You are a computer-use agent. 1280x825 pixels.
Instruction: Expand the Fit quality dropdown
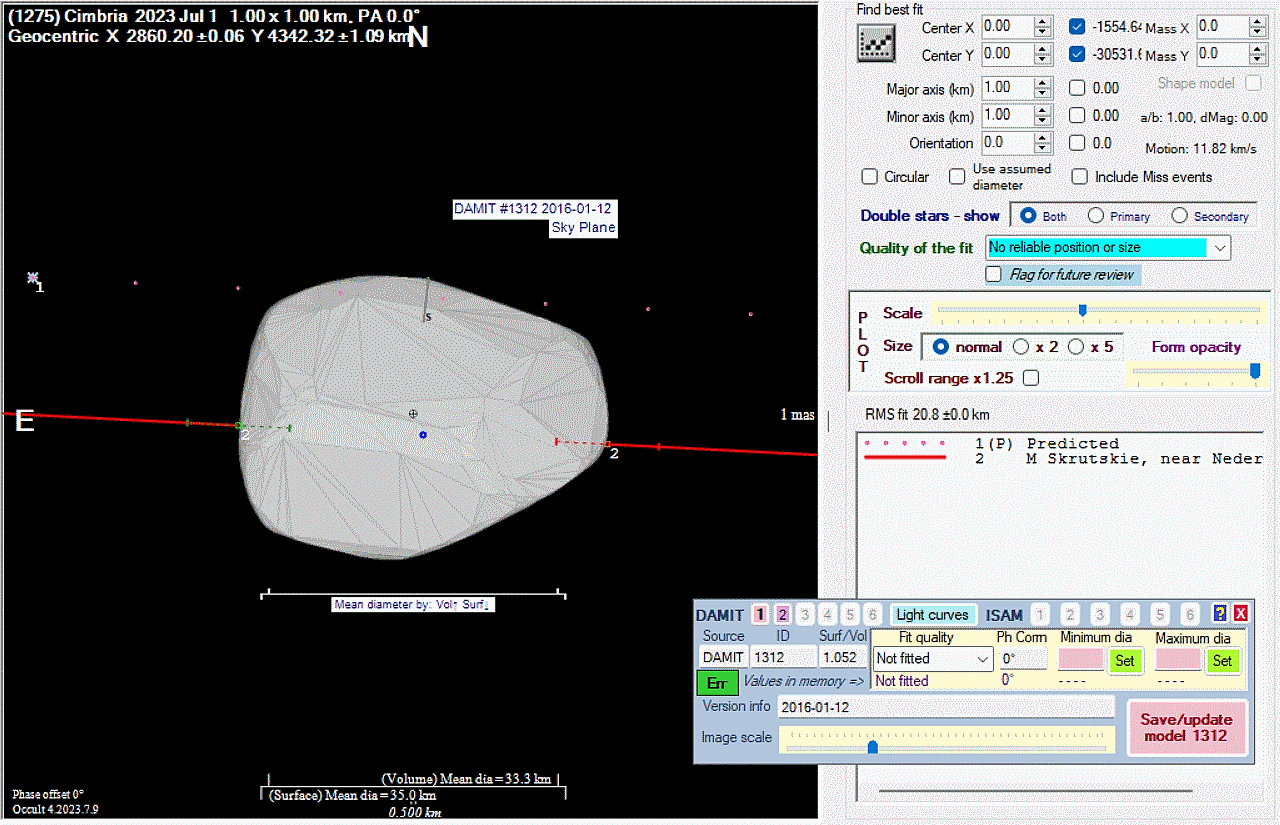click(x=982, y=659)
